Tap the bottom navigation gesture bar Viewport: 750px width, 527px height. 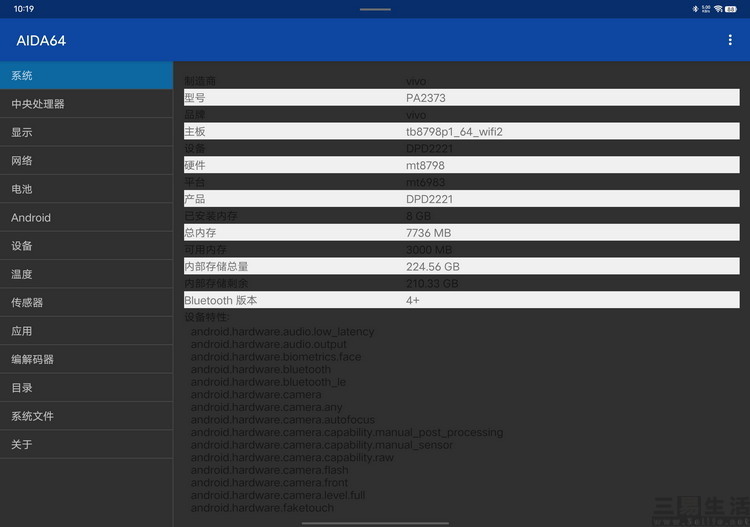coord(375,523)
